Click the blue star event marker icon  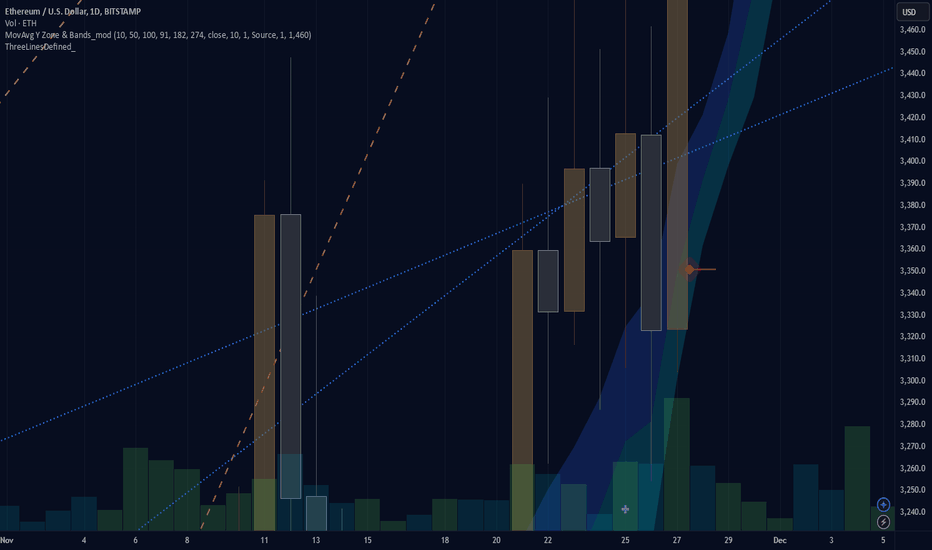click(x=883, y=505)
